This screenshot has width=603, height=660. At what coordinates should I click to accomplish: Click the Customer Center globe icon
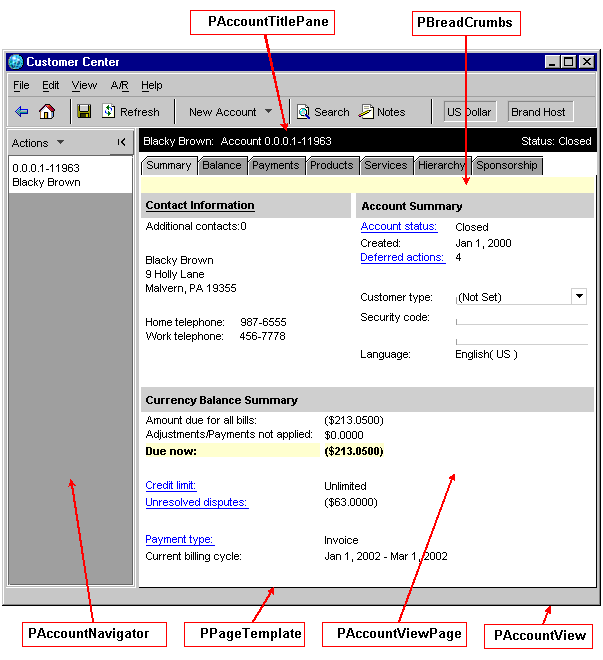pyautogui.click(x=16, y=62)
